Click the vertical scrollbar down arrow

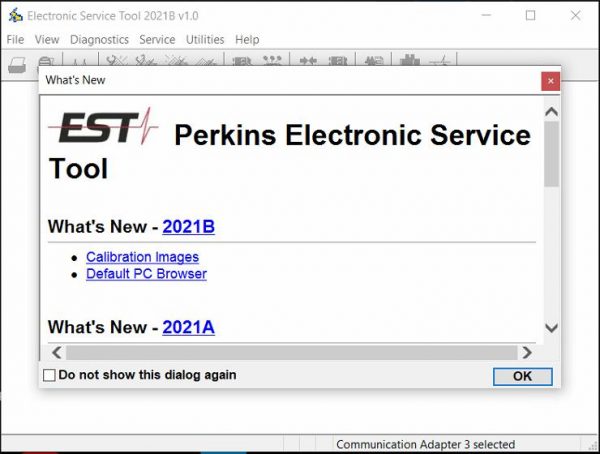551,328
